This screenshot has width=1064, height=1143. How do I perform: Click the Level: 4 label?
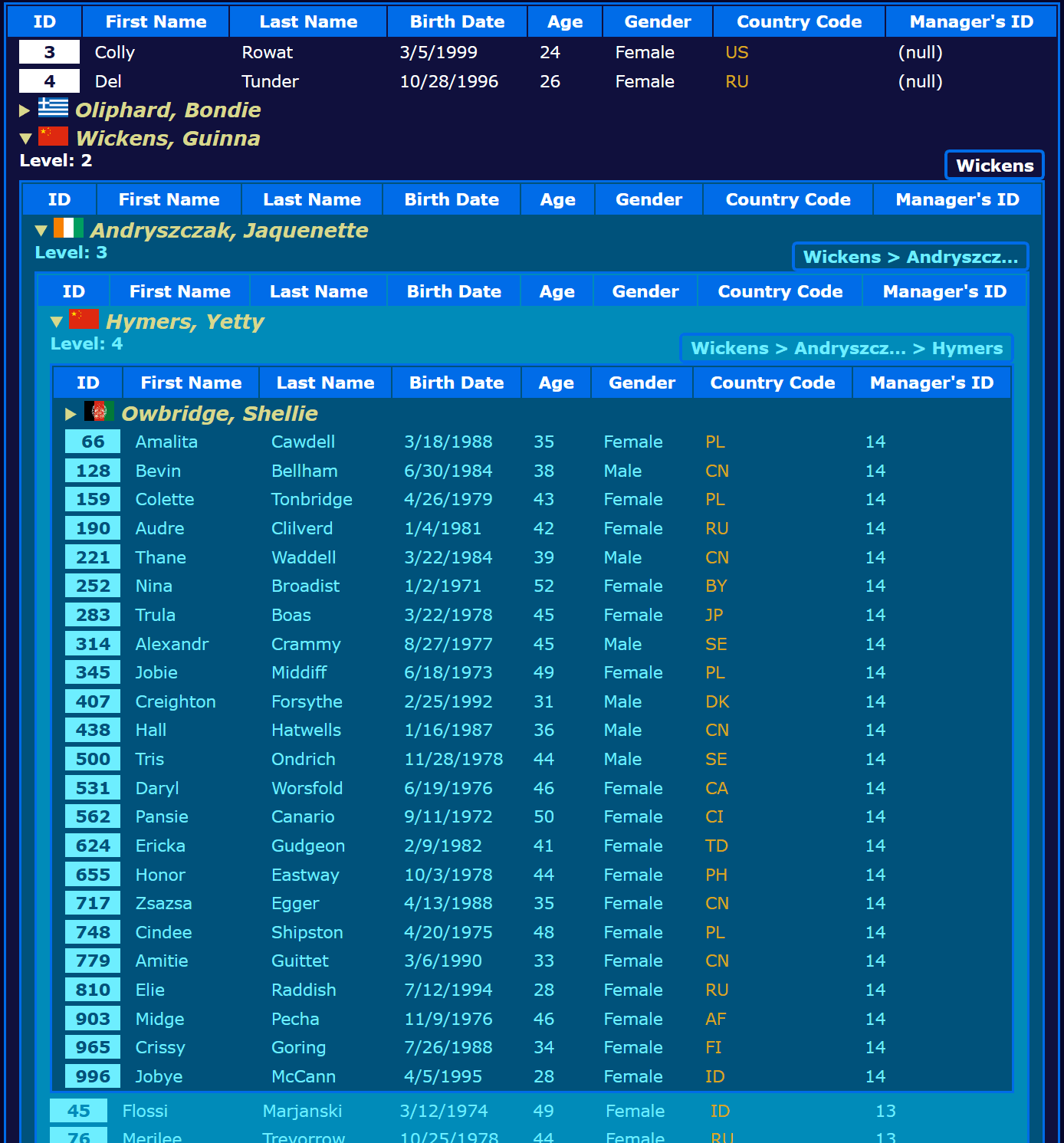[x=86, y=343]
